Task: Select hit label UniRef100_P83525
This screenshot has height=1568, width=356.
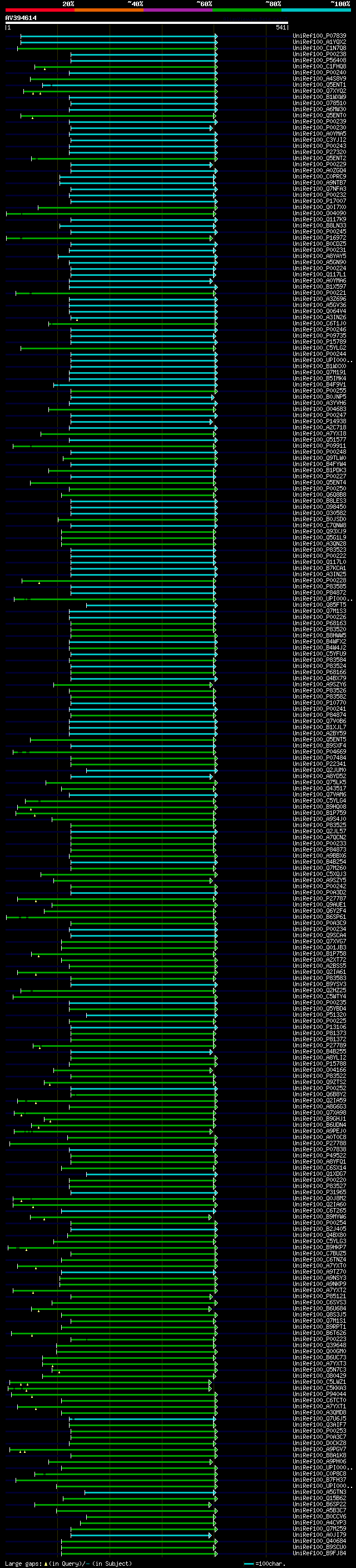Action: pos(319,825)
